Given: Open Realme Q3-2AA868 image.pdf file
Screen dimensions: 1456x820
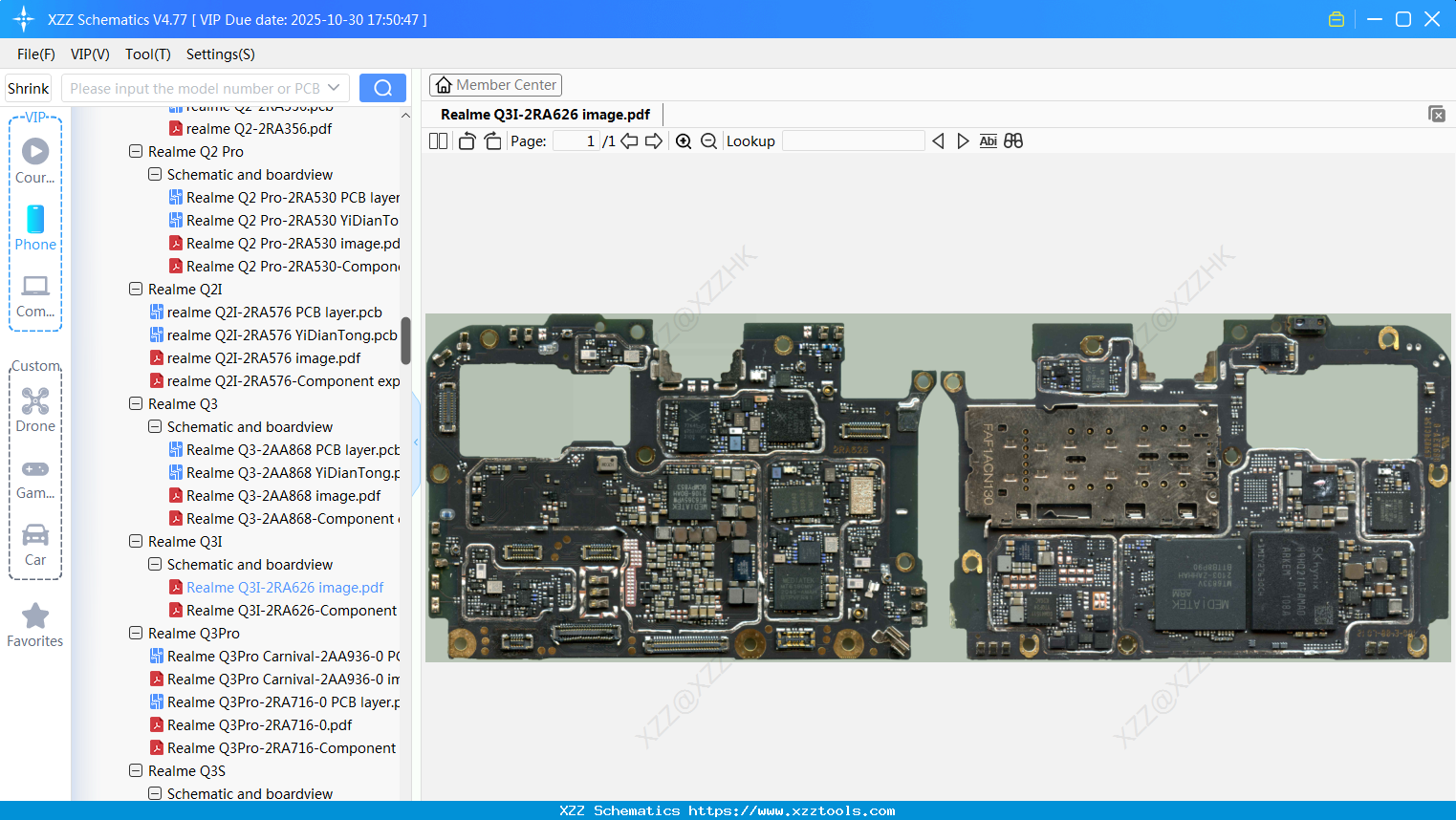Looking at the screenshot, I should (283, 496).
